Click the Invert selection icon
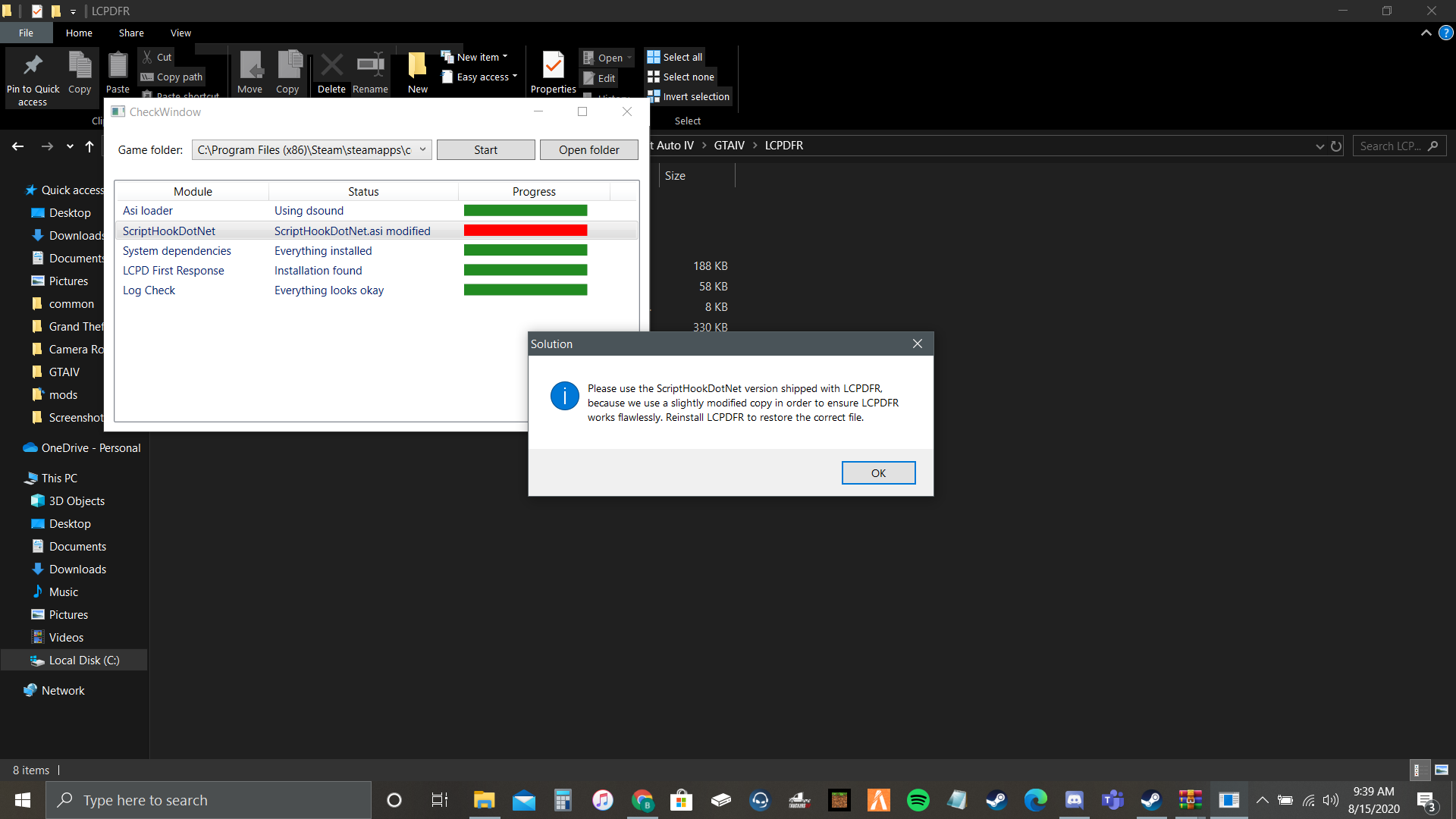The height and width of the screenshot is (819, 1456). pyautogui.click(x=654, y=96)
